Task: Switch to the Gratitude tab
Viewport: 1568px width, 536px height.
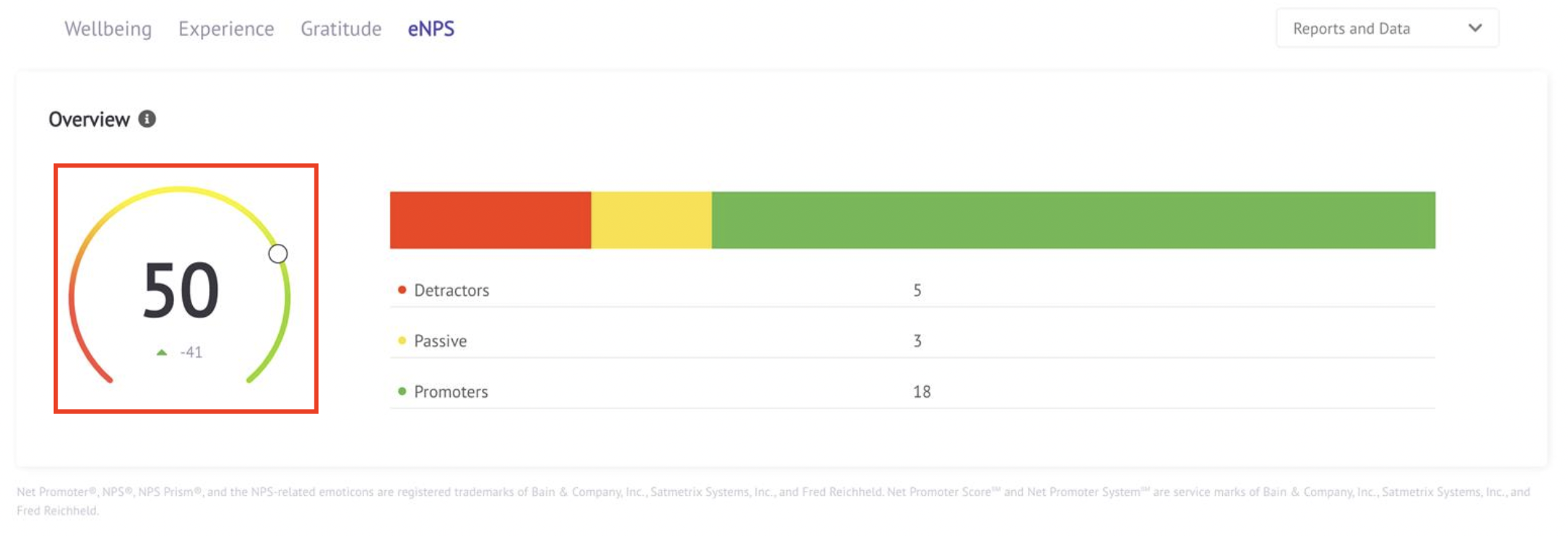Action: coord(340,28)
